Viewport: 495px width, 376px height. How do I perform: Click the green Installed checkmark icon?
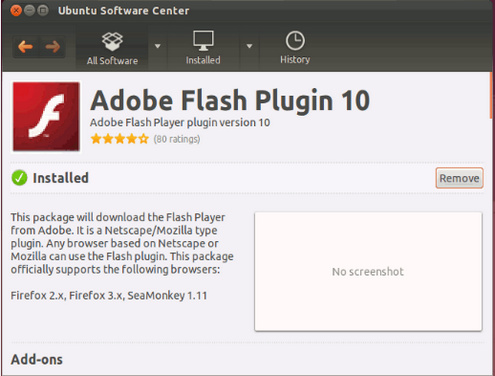19,178
